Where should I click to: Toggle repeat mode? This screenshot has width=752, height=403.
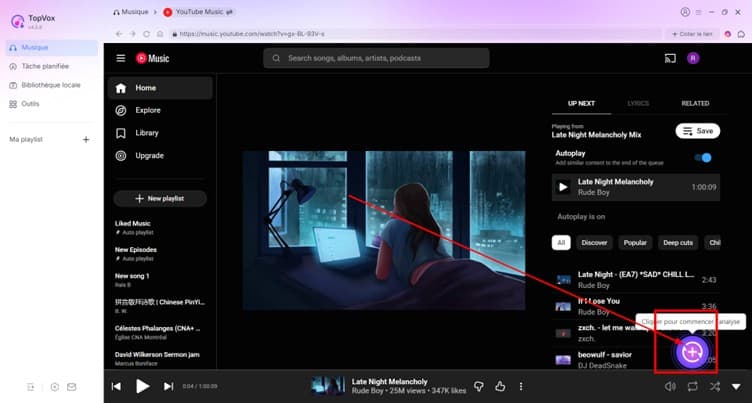[693, 386]
